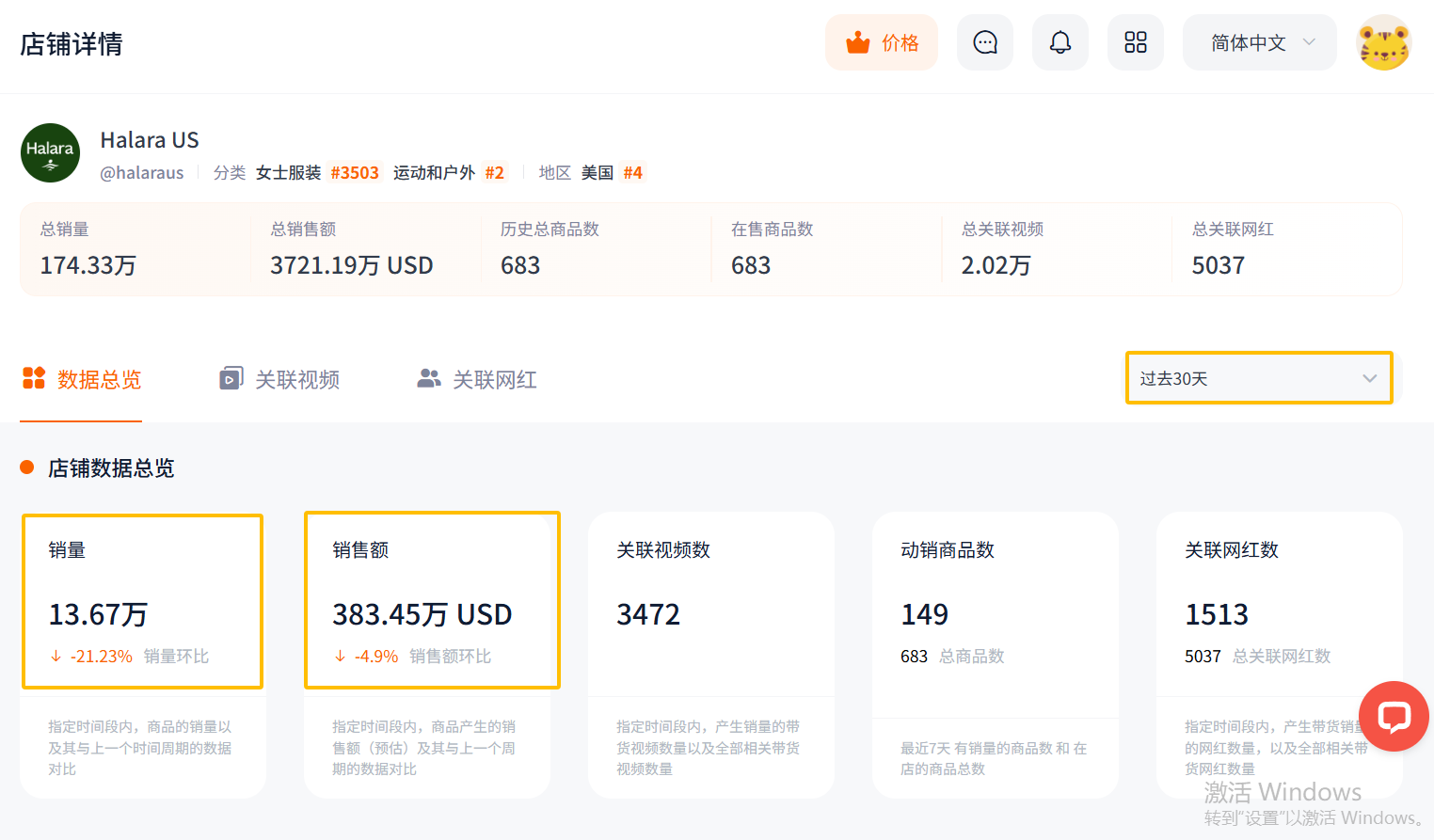Open the chat messages icon
1434x840 pixels.
pyautogui.click(x=985, y=42)
